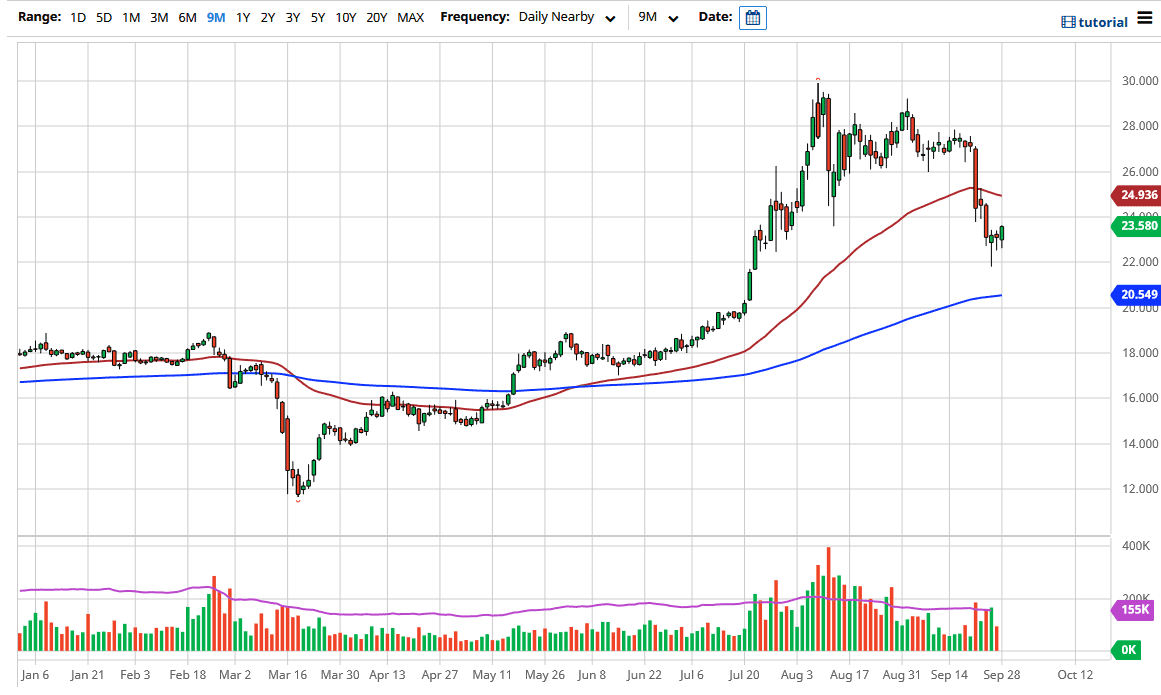
Task: Click the tutorial film icon
Action: click(x=1068, y=22)
